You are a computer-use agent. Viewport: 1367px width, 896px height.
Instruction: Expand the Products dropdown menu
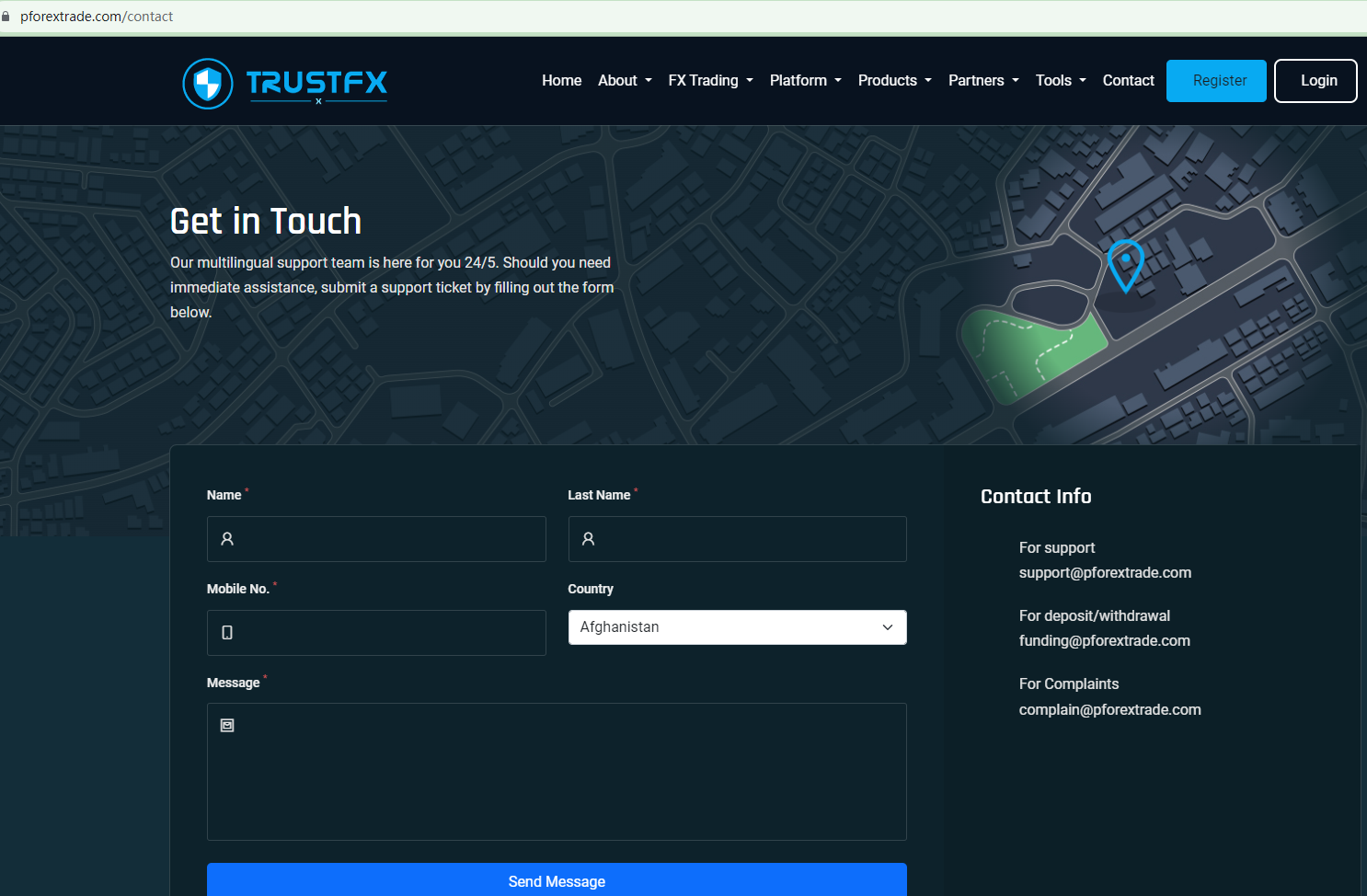coord(894,81)
